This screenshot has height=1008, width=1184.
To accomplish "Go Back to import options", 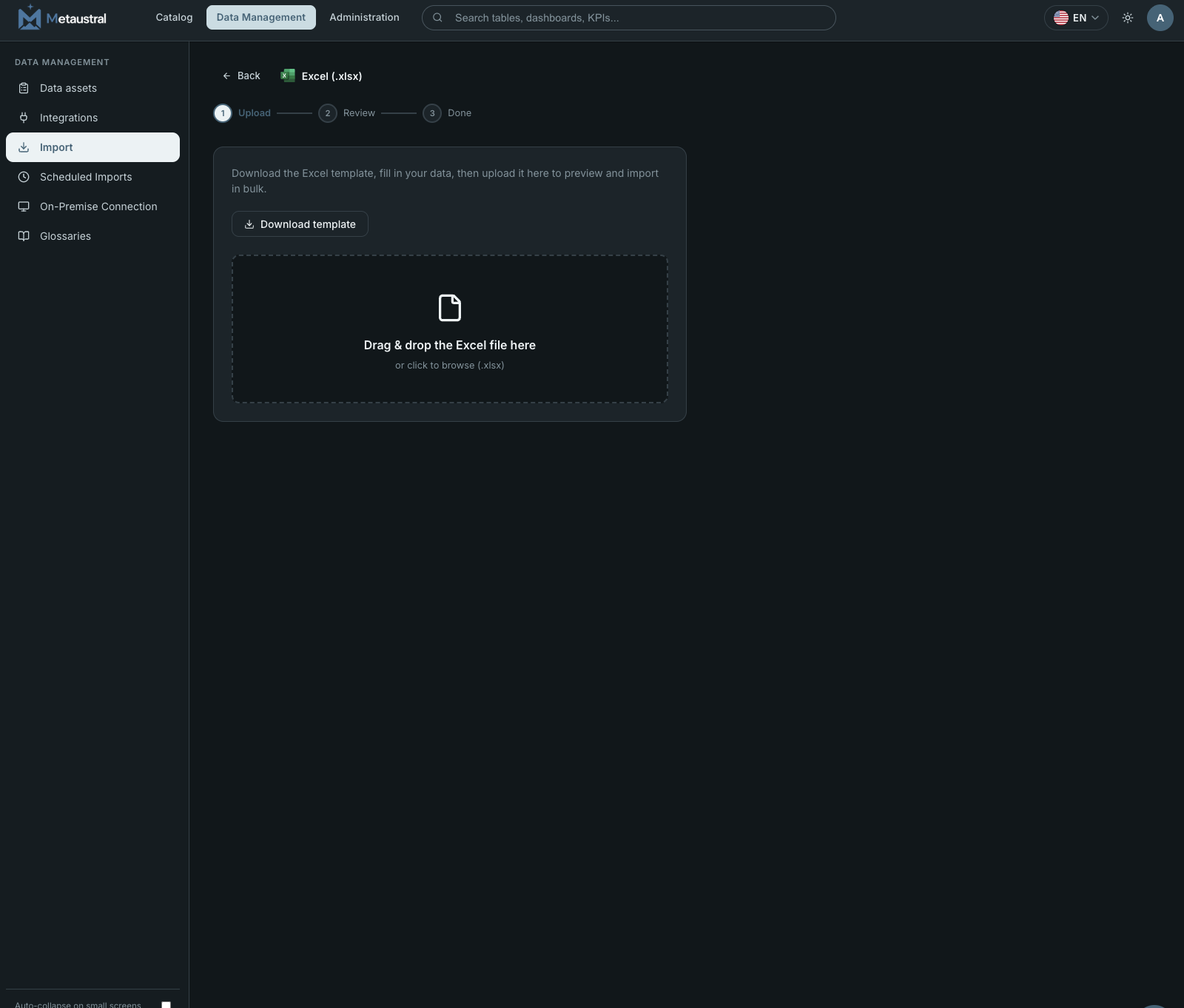I will (x=241, y=75).
